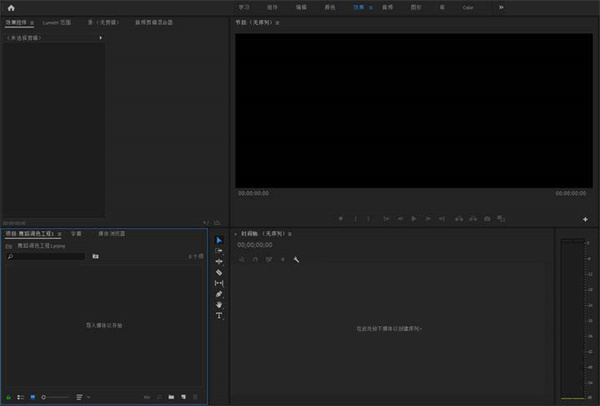Select the Type text tool
The height and width of the screenshot is (406, 600).
click(x=219, y=316)
